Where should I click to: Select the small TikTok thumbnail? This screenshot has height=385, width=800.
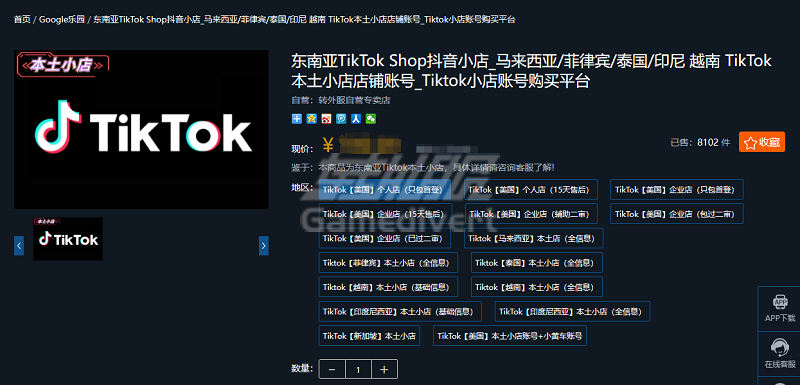(x=68, y=239)
